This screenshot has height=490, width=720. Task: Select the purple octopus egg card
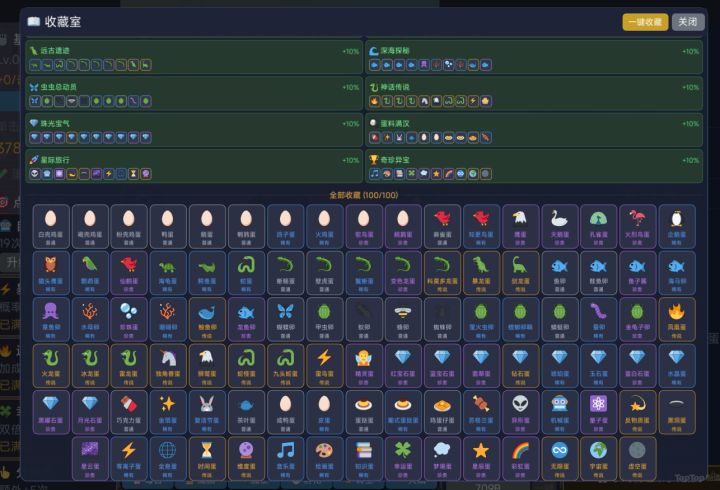[x=51, y=319]
